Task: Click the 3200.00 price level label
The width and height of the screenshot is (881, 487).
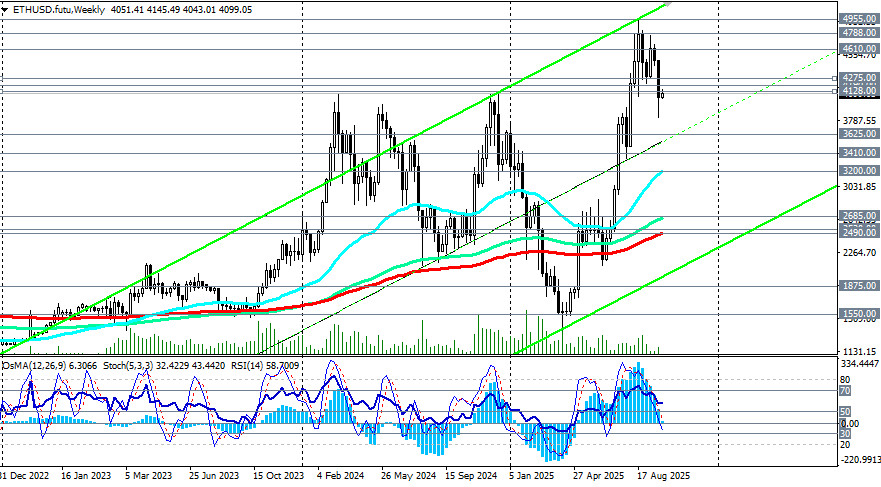Action: click(859, 171)
